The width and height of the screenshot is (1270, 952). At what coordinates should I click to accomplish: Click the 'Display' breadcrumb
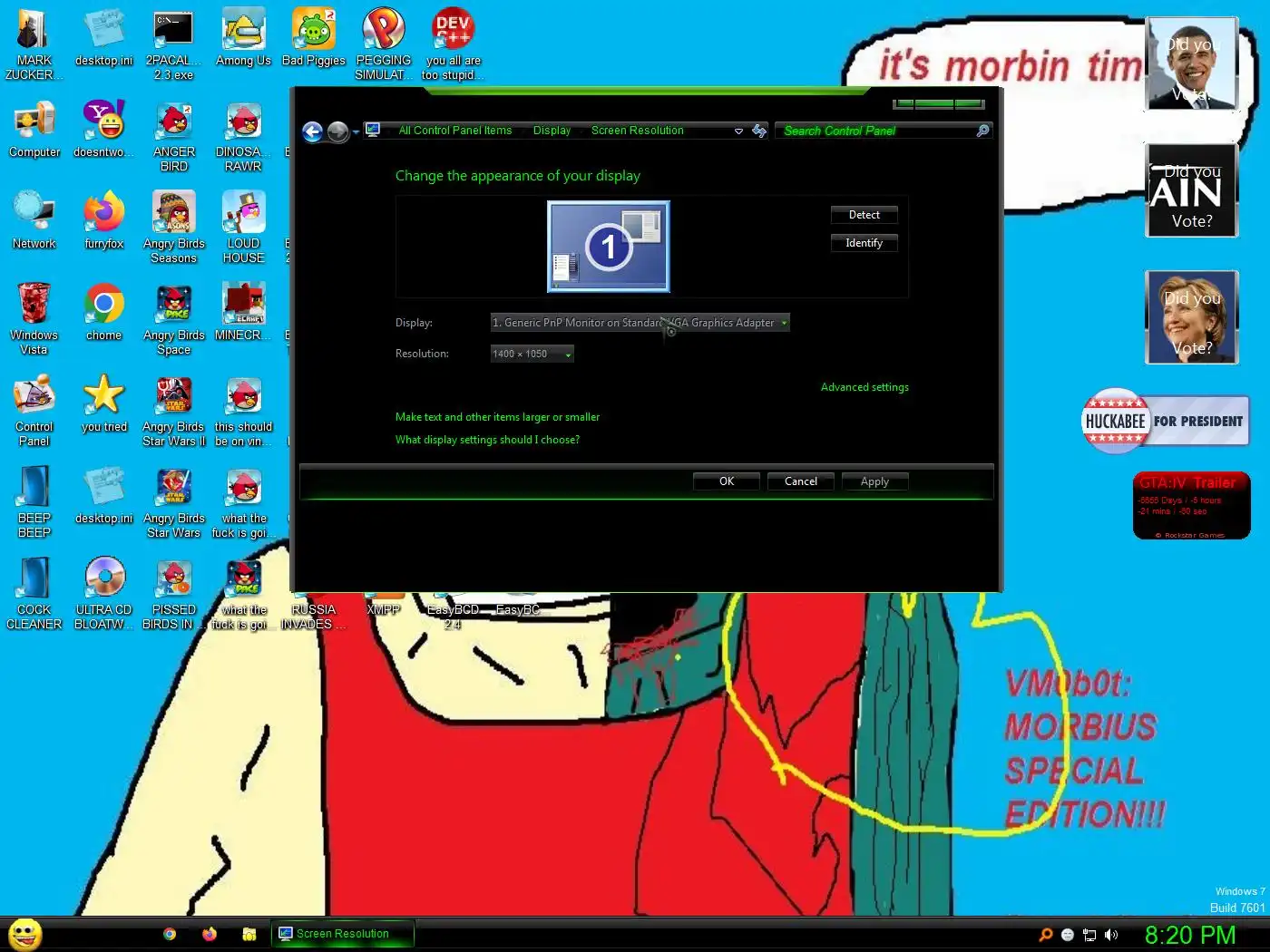(x=552, y=131)
